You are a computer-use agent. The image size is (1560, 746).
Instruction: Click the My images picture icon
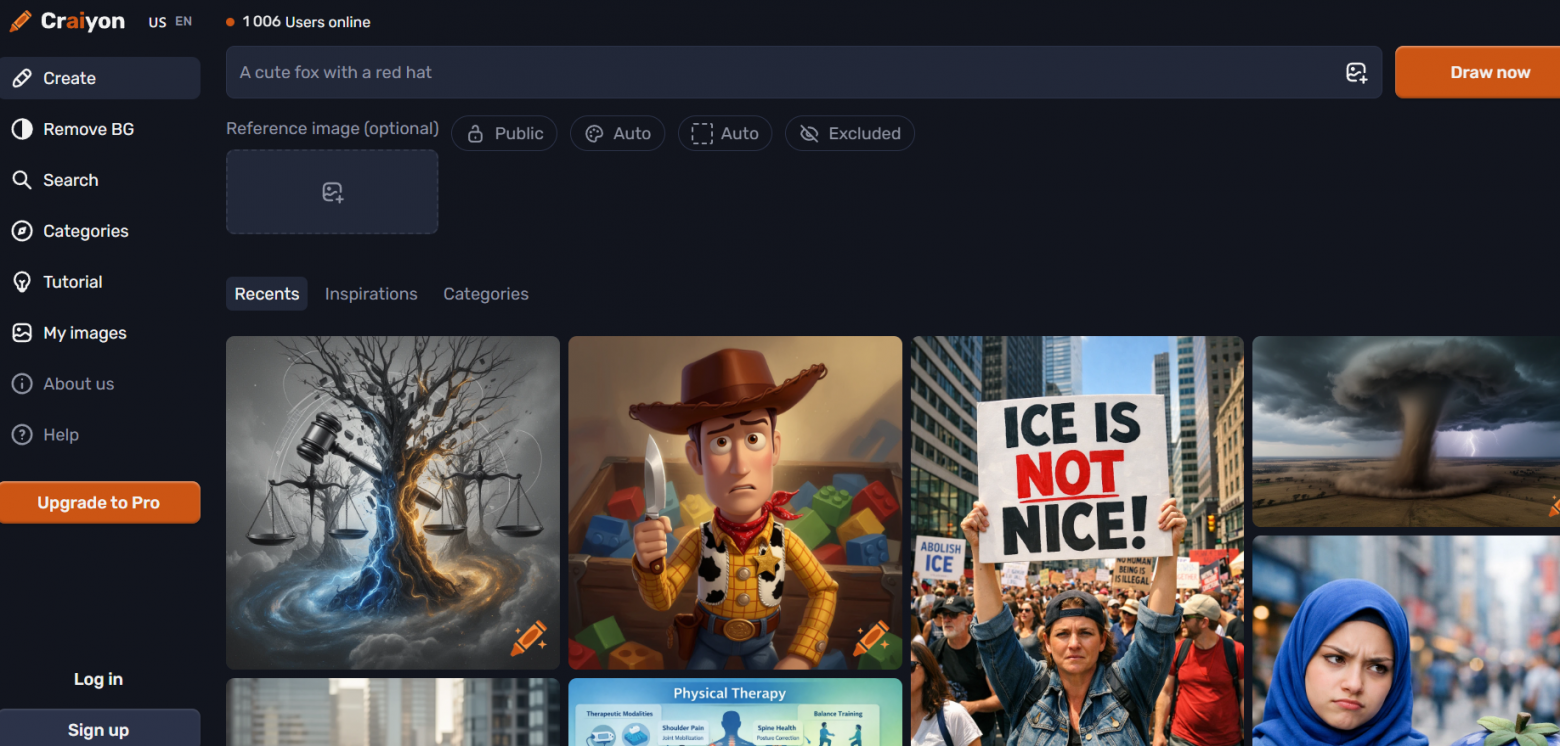click(22, 333)
